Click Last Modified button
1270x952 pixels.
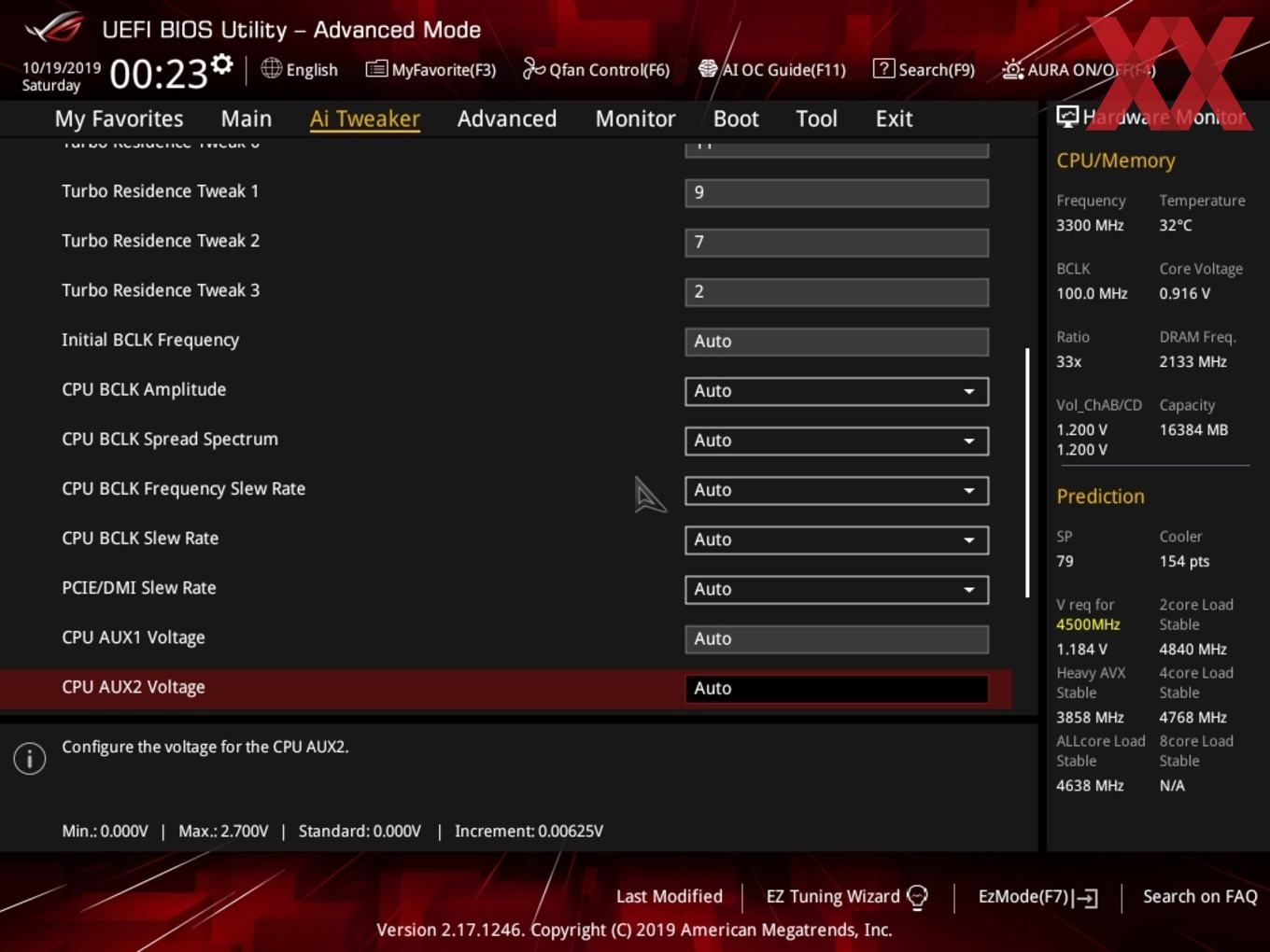(x=670, y=897)
